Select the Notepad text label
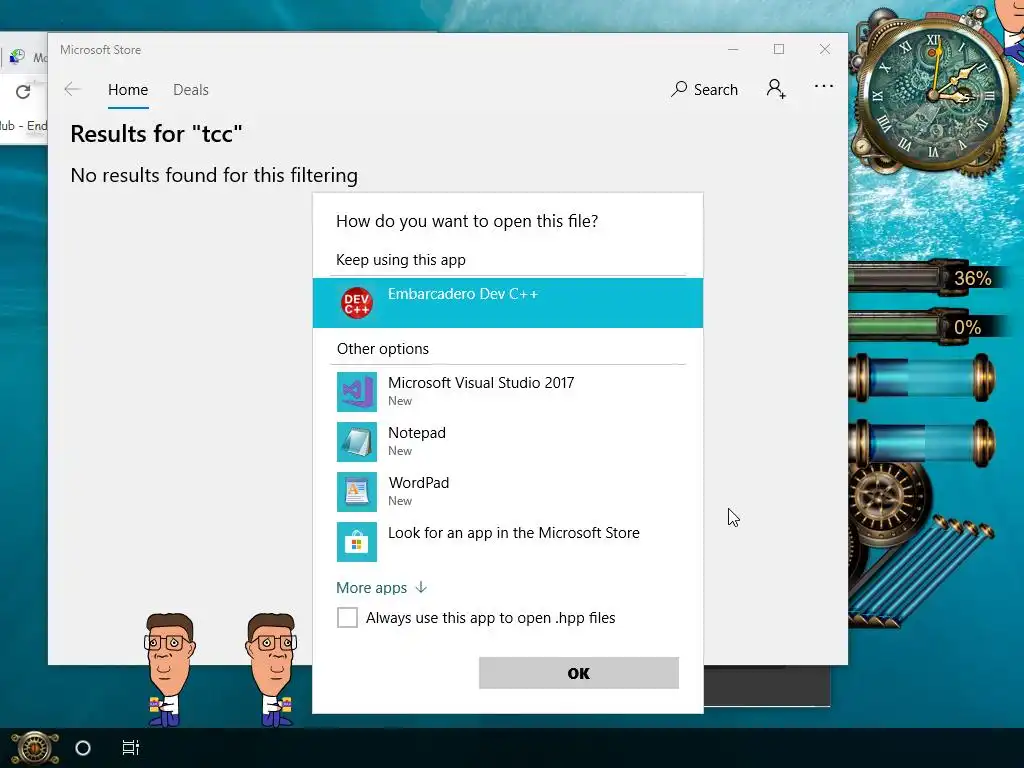 [417, 433]
